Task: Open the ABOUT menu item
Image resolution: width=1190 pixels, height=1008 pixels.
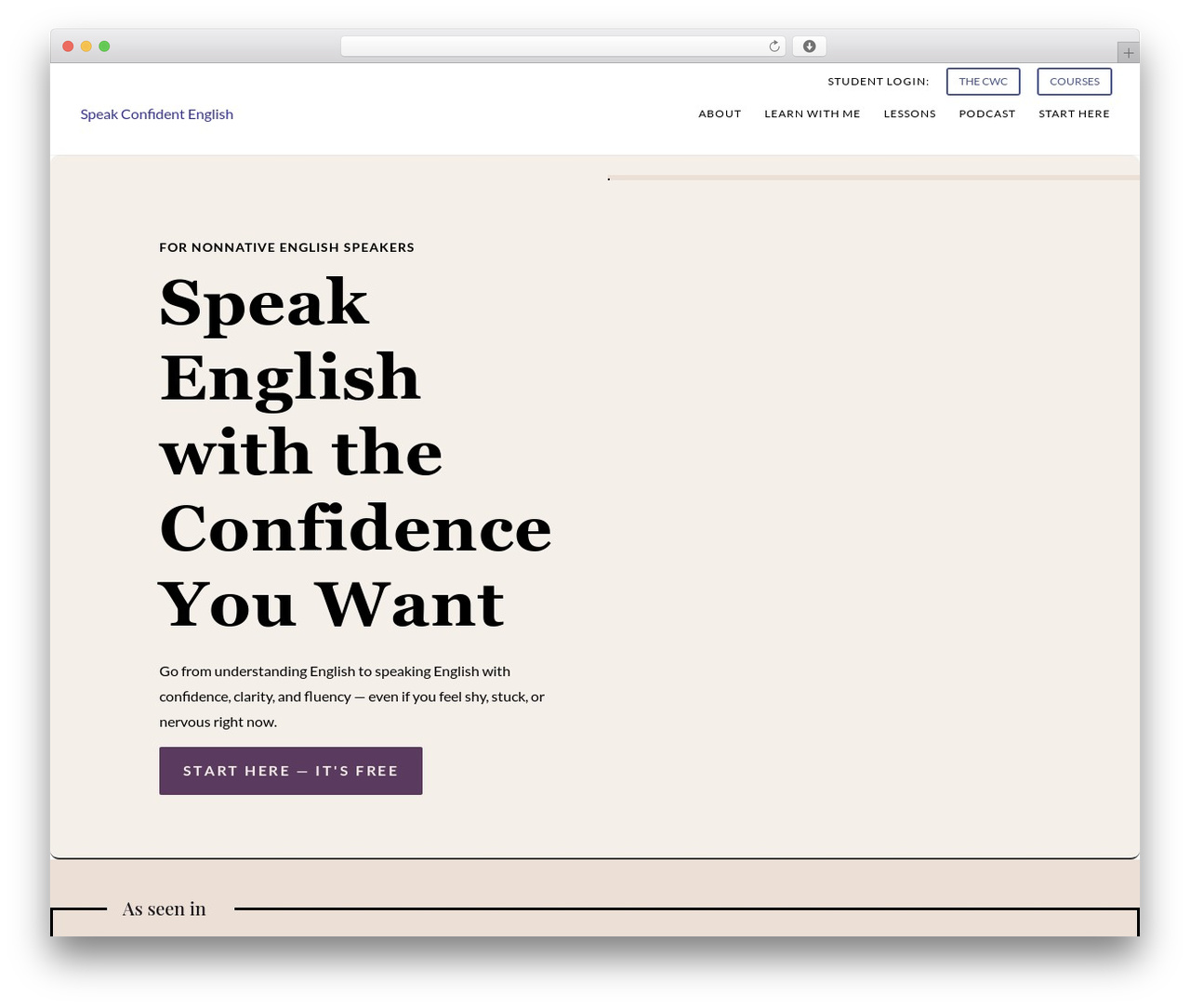Action: pyautogui.click(x=720, y=113)
